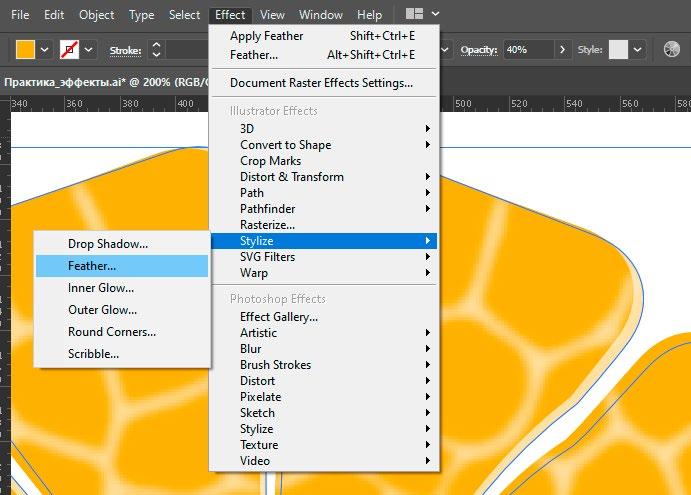Click the Opacity label link

(x=479, y=50)
